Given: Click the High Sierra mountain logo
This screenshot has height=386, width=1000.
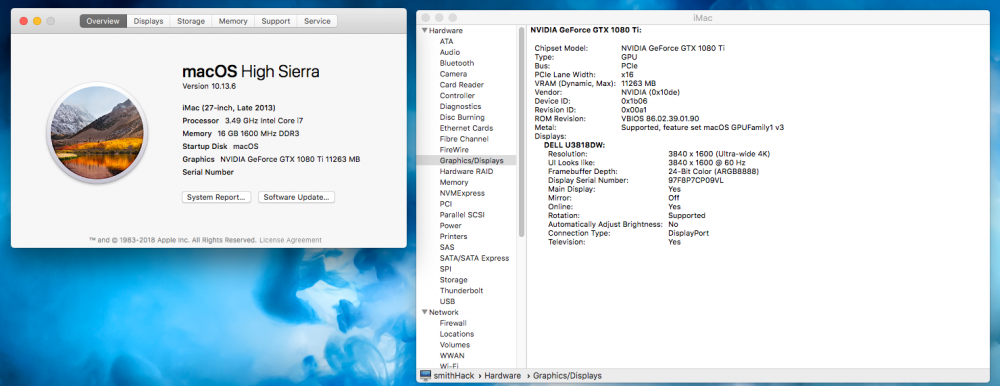Looking at the screenshot, I should [97, 133].
